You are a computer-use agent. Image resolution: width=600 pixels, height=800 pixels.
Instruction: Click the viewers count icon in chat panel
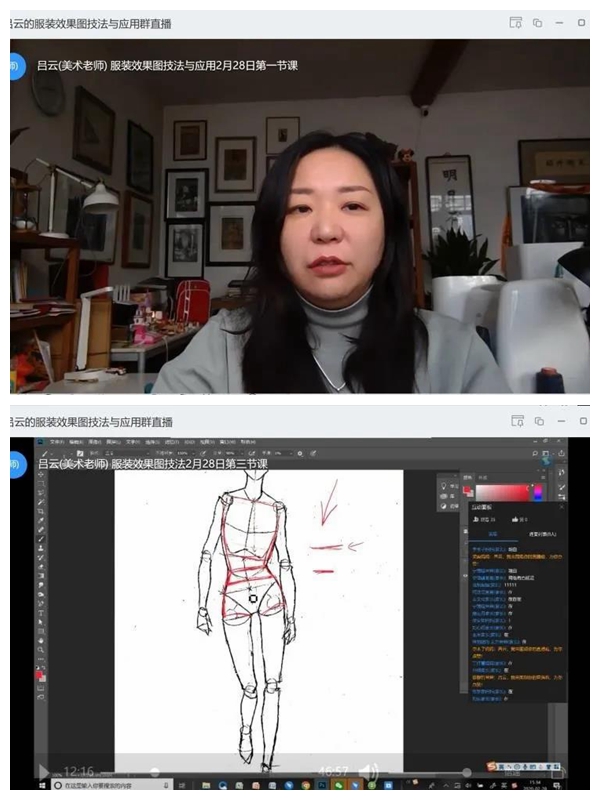(475, 519)
